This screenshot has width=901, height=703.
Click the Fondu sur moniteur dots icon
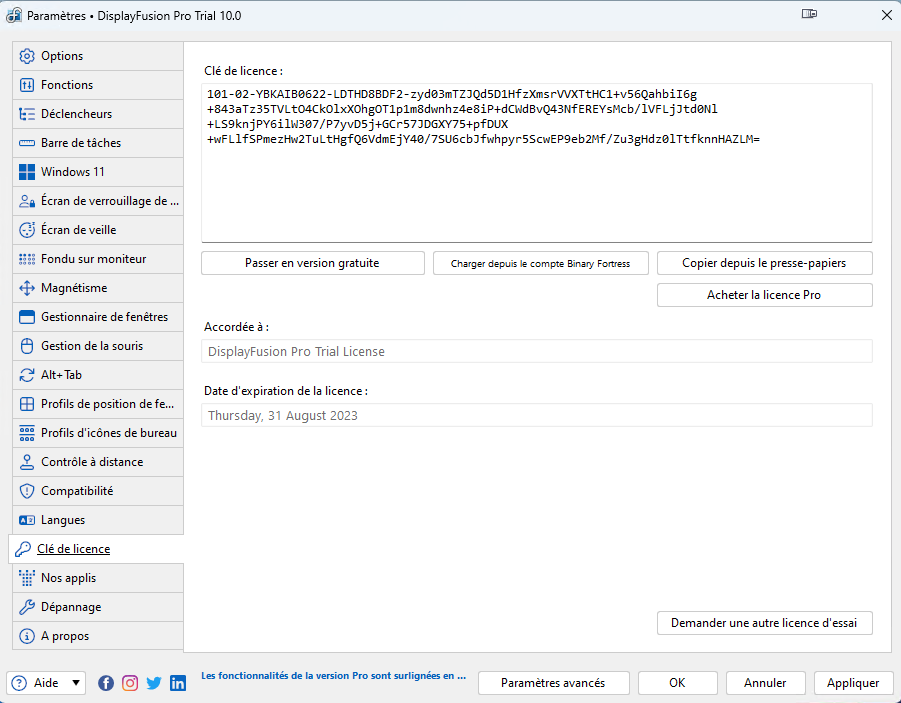pyautogui.click(x=27, y=259)
